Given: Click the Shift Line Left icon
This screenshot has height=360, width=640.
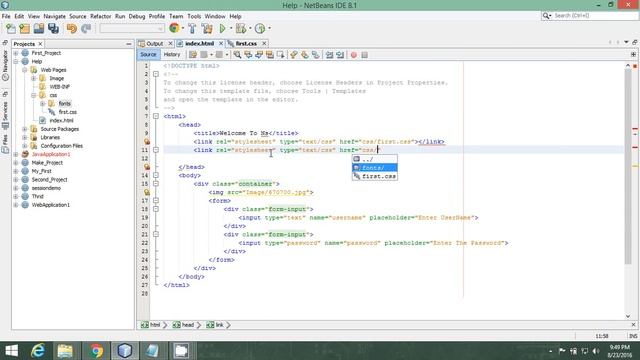Looking at the screenshot, I should point(329,55).
